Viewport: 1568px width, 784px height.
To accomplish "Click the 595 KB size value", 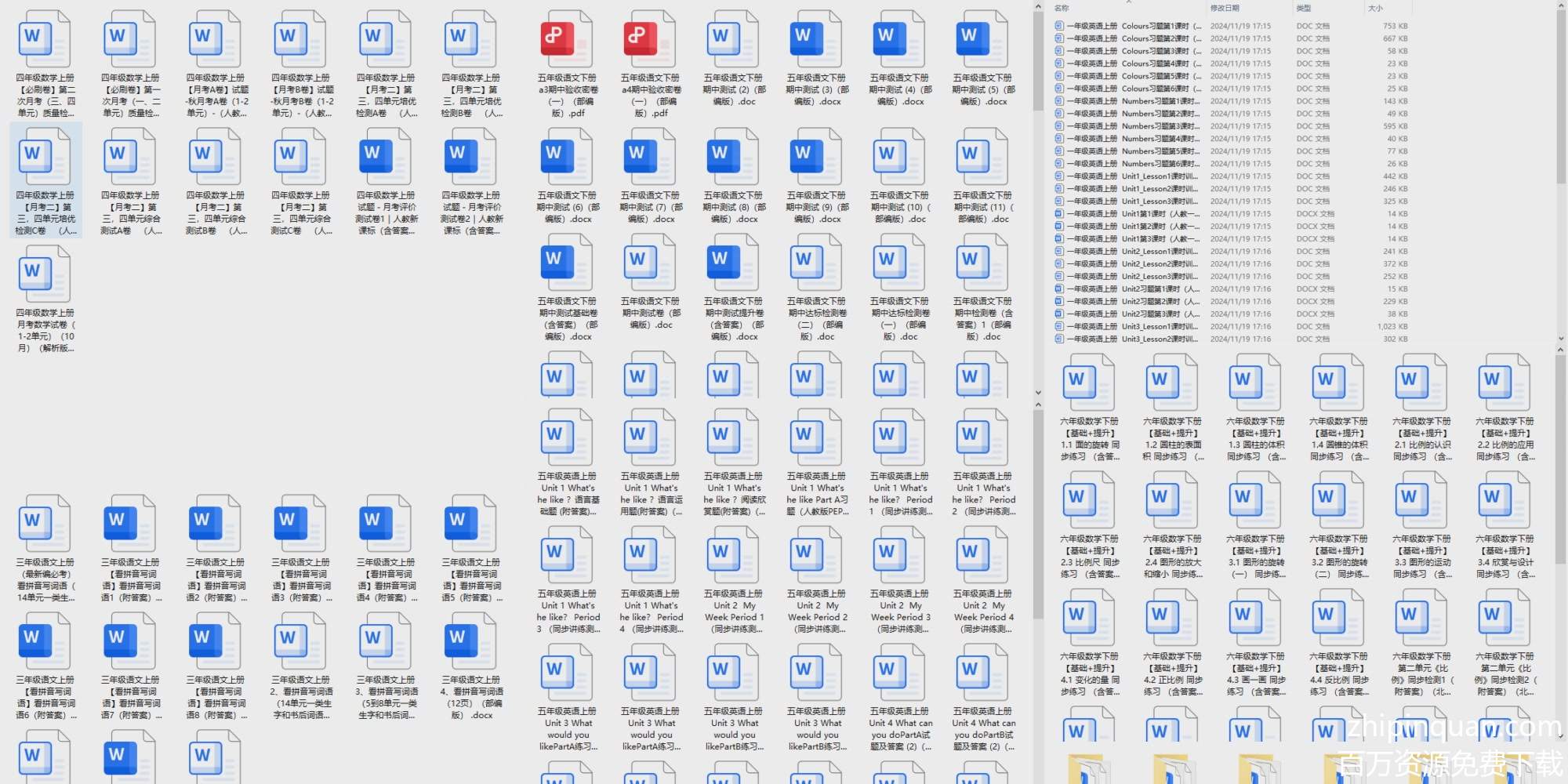I will pos(1396,126).
